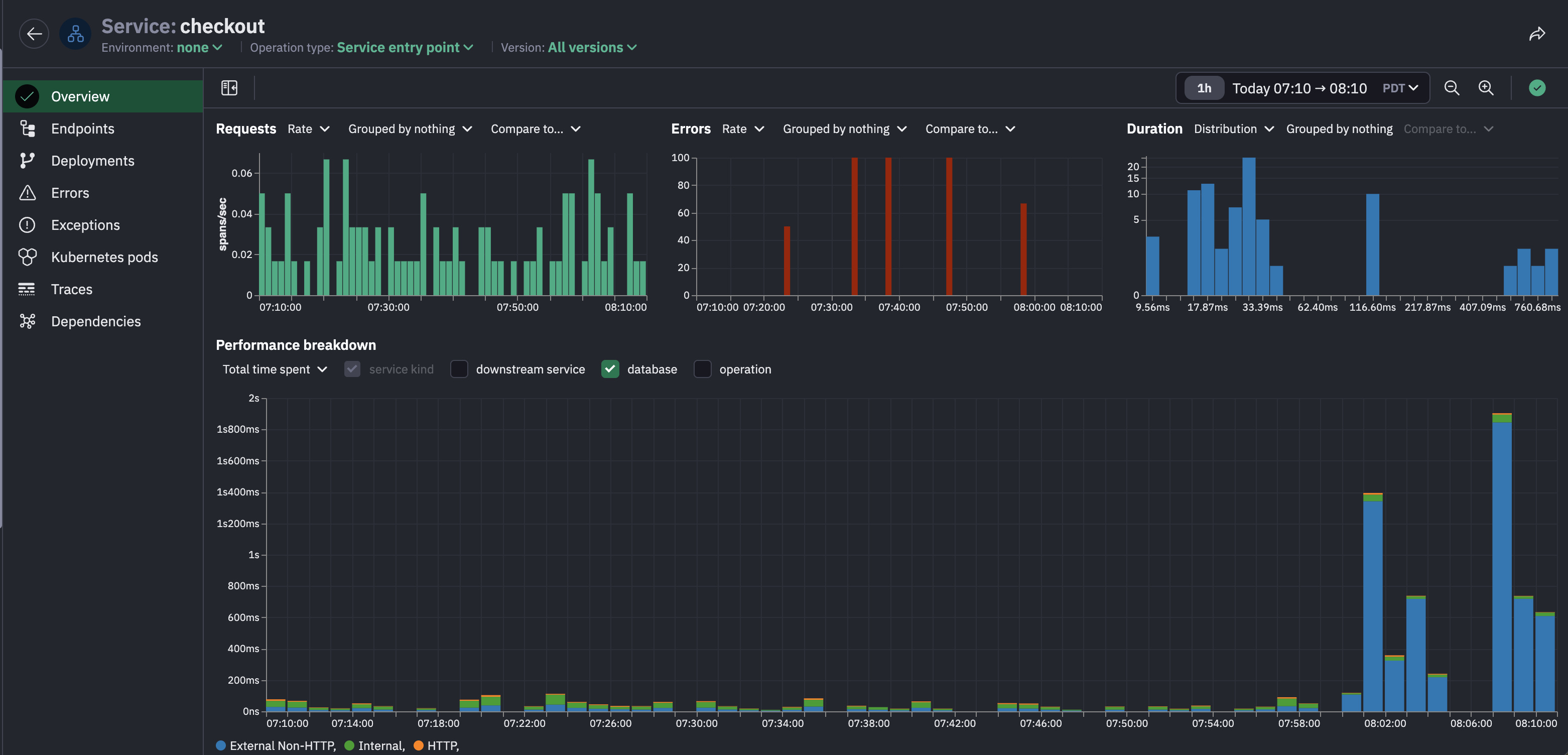Click tallest blue bar in breakdown chart
Image resolution: width=1568 pixels, height=755 pixels.
[1501, 566]
